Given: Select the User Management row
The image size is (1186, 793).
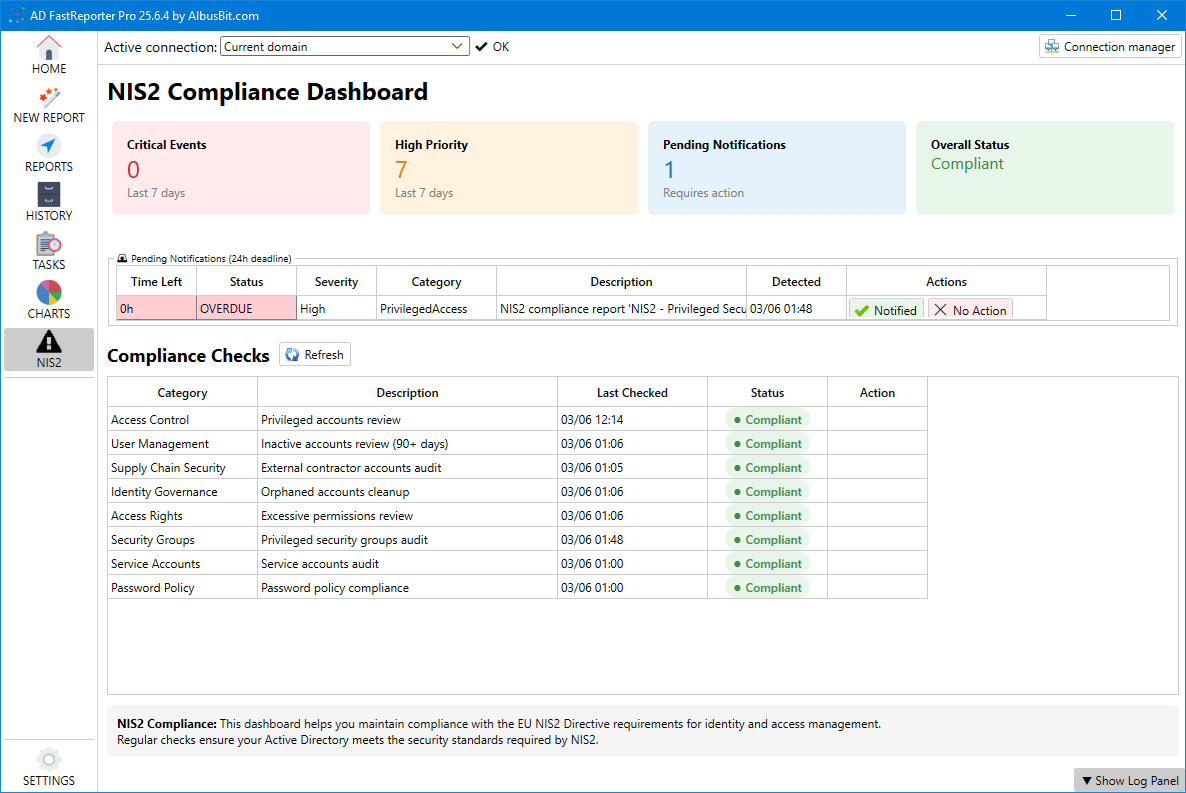Looking at the screenshot, I should (517, 443).
